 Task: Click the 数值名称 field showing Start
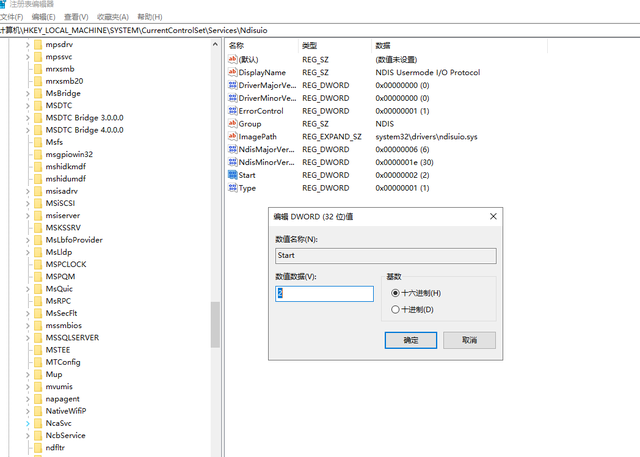coord(386,255)
